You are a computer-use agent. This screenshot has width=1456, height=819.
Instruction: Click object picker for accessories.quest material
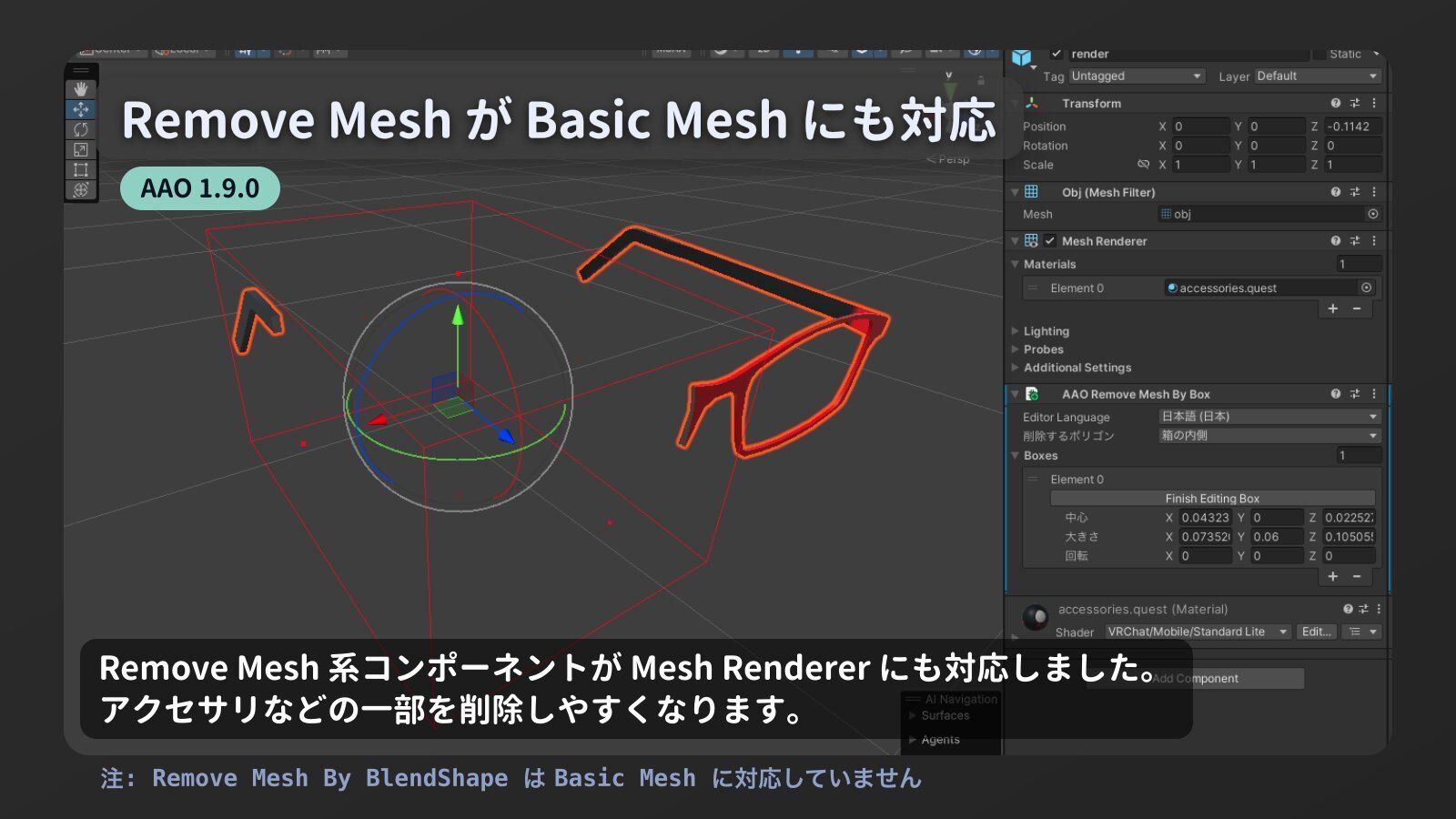[1366, 288]
